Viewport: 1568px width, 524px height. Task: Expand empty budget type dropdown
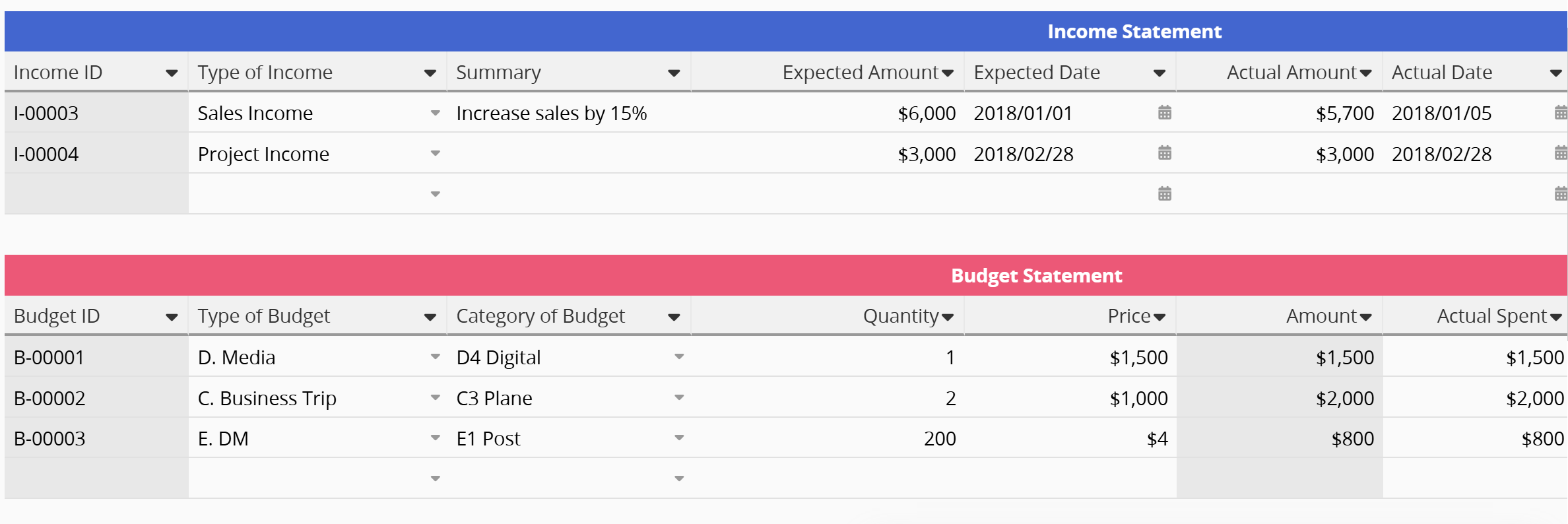pos(435,478)
